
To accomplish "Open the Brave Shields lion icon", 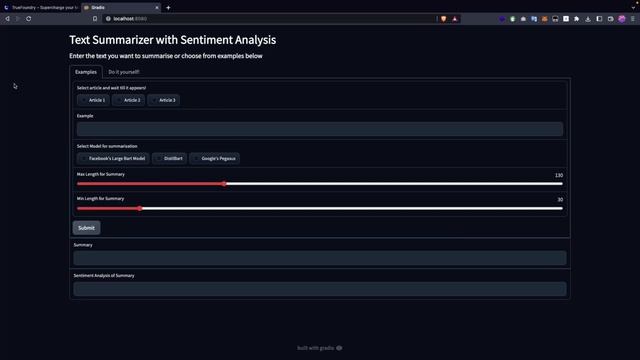I will (x=443, y=19).
